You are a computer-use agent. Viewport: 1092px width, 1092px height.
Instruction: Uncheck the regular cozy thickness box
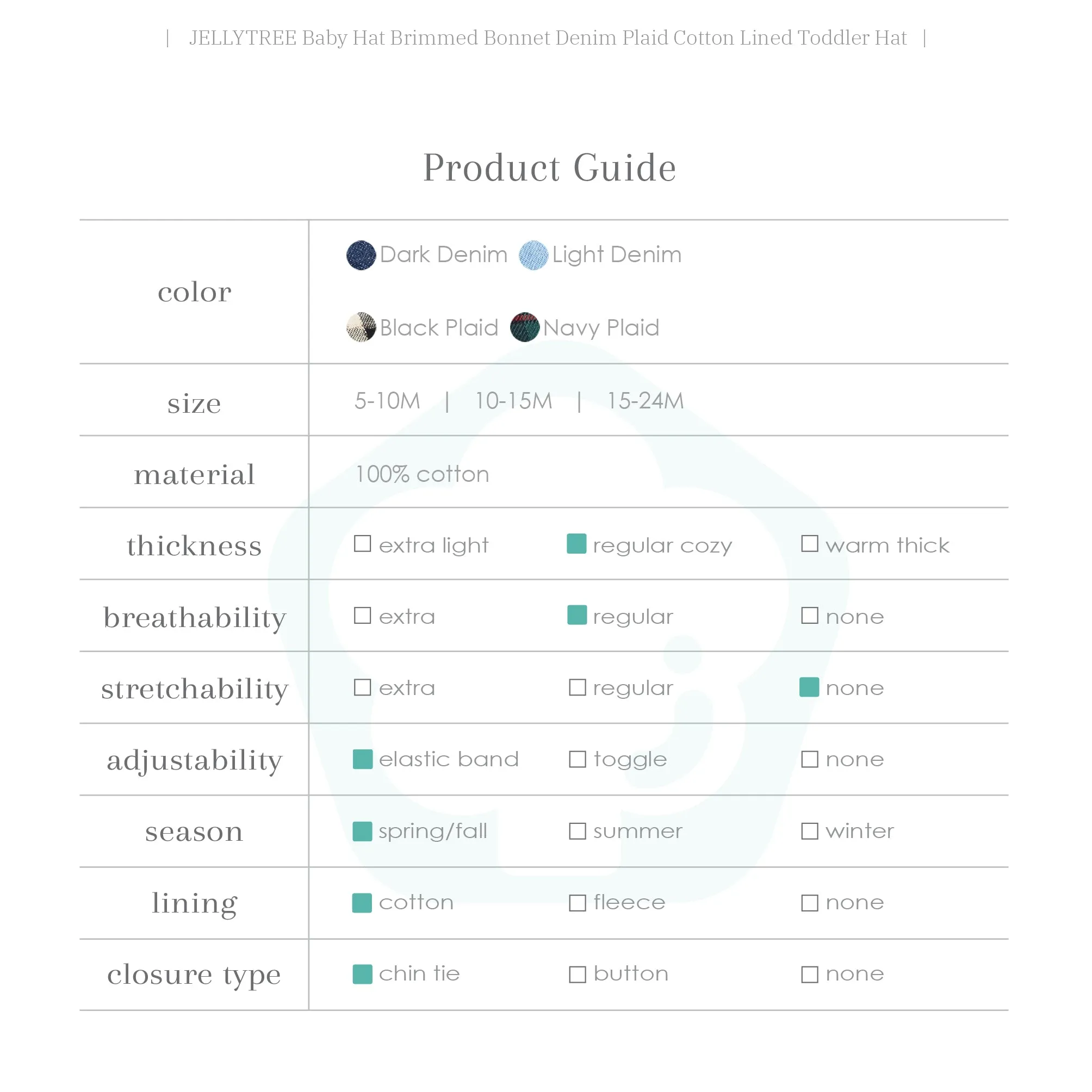[576, 544]
